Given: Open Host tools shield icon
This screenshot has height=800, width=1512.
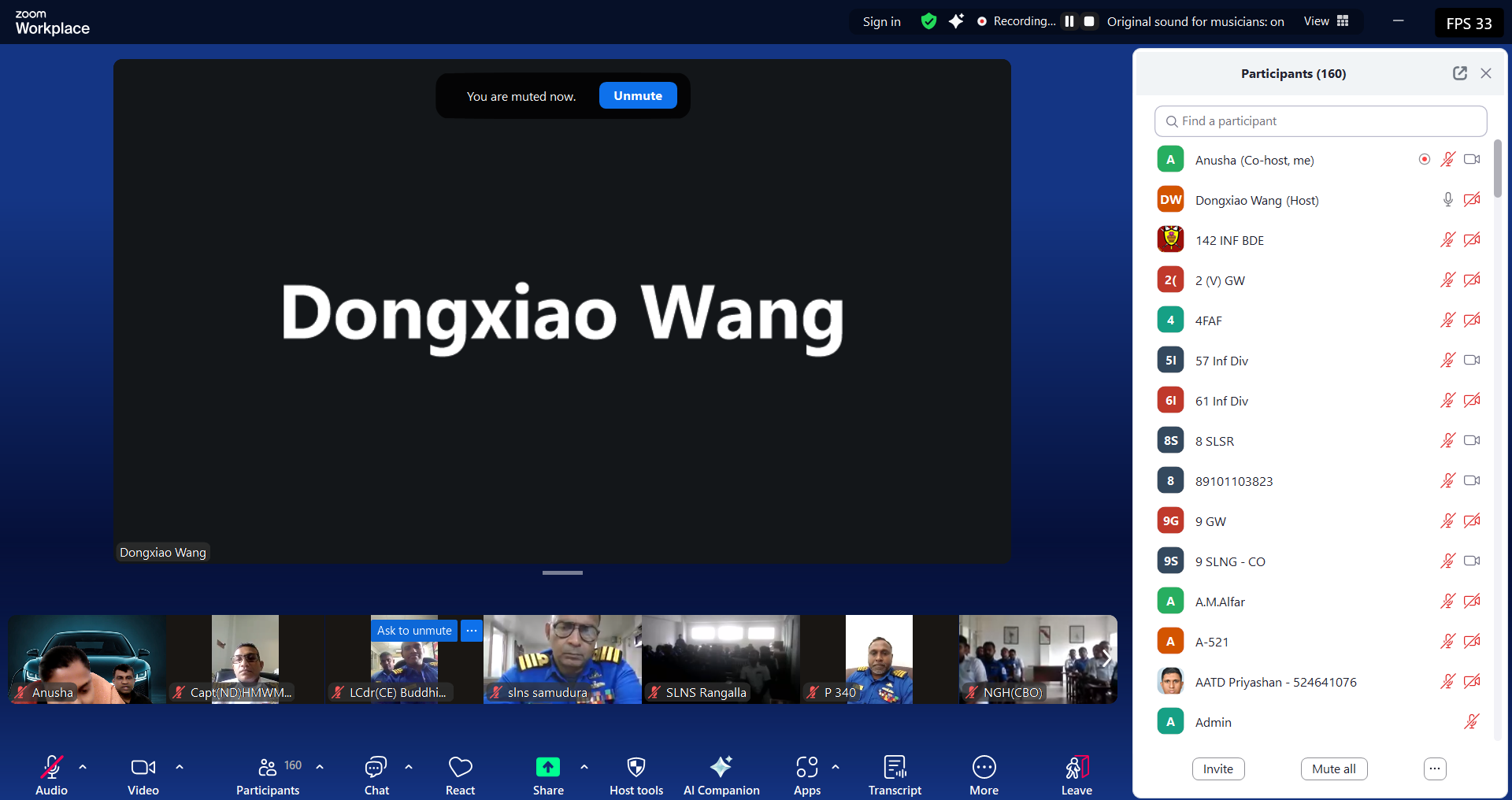Looking at the screenshot, I should pos(636,768).
